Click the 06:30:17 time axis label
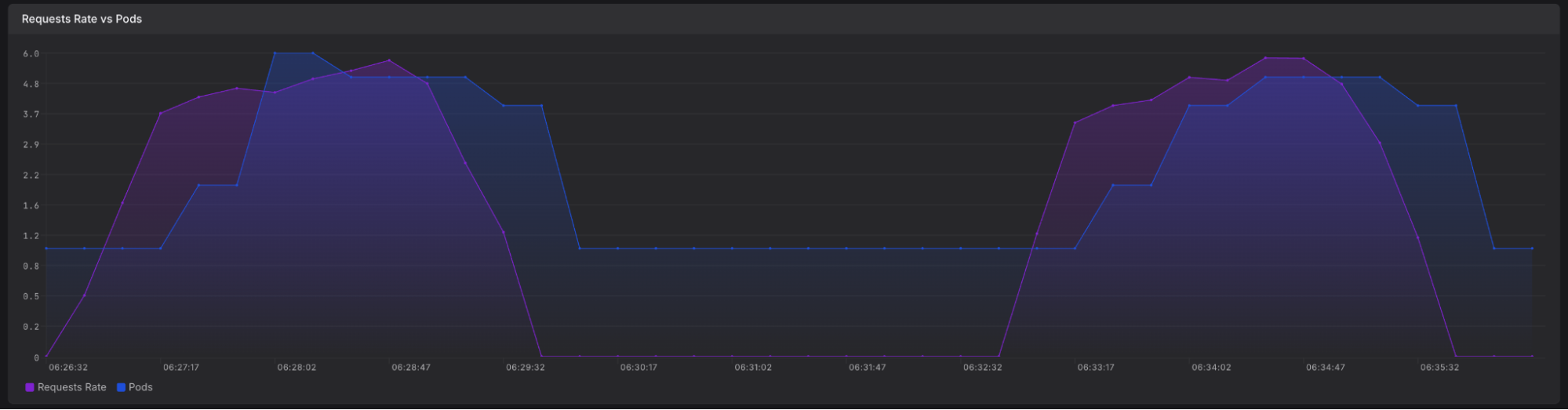1568x410 pixels. (639, 368)
